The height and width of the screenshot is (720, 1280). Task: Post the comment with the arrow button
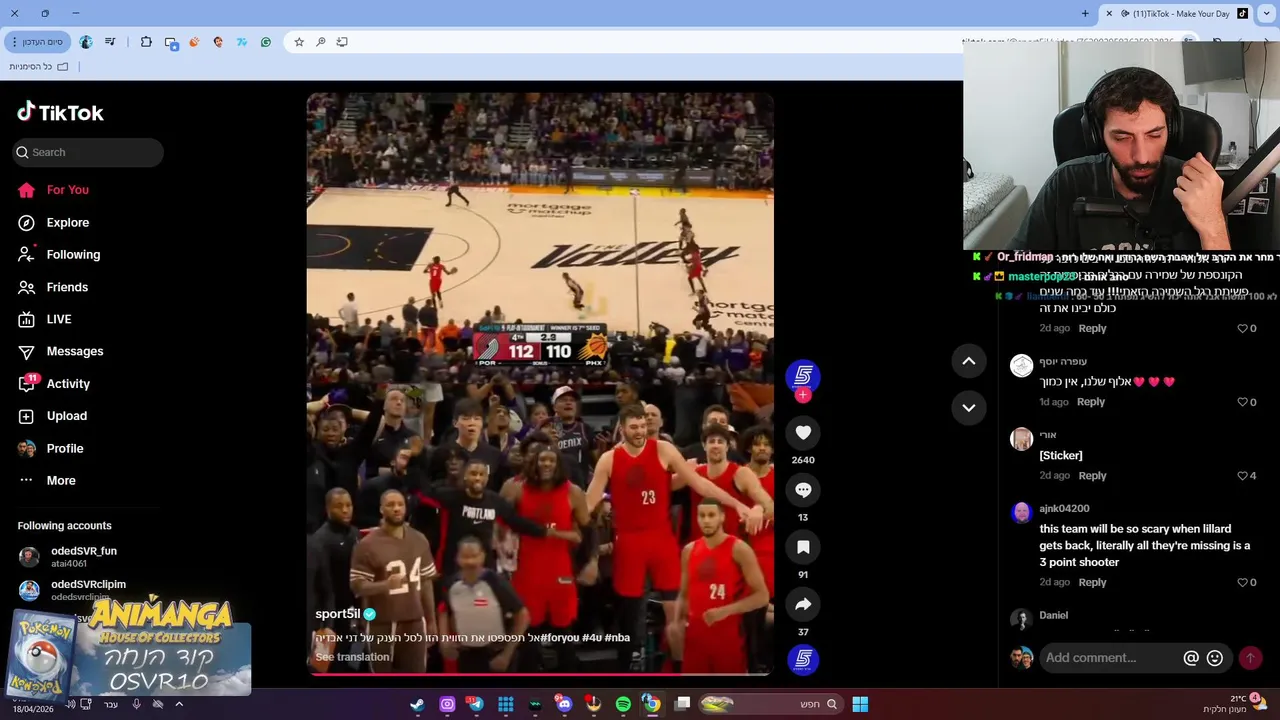click(x=1250, y=658)
